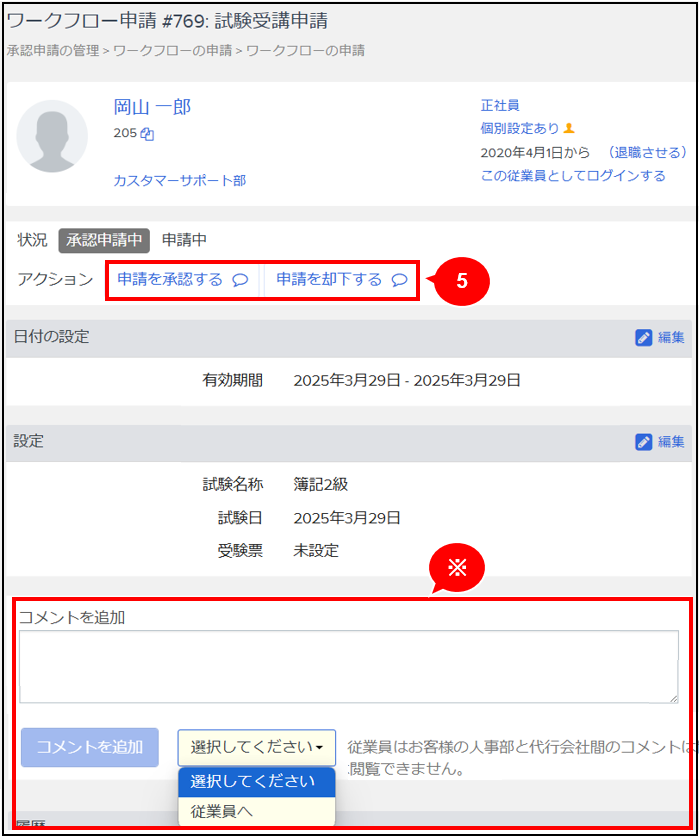Click the speech bubble icon next to 申請を却下する
Screen dimensions: 699x838
[x=399, y=280]
